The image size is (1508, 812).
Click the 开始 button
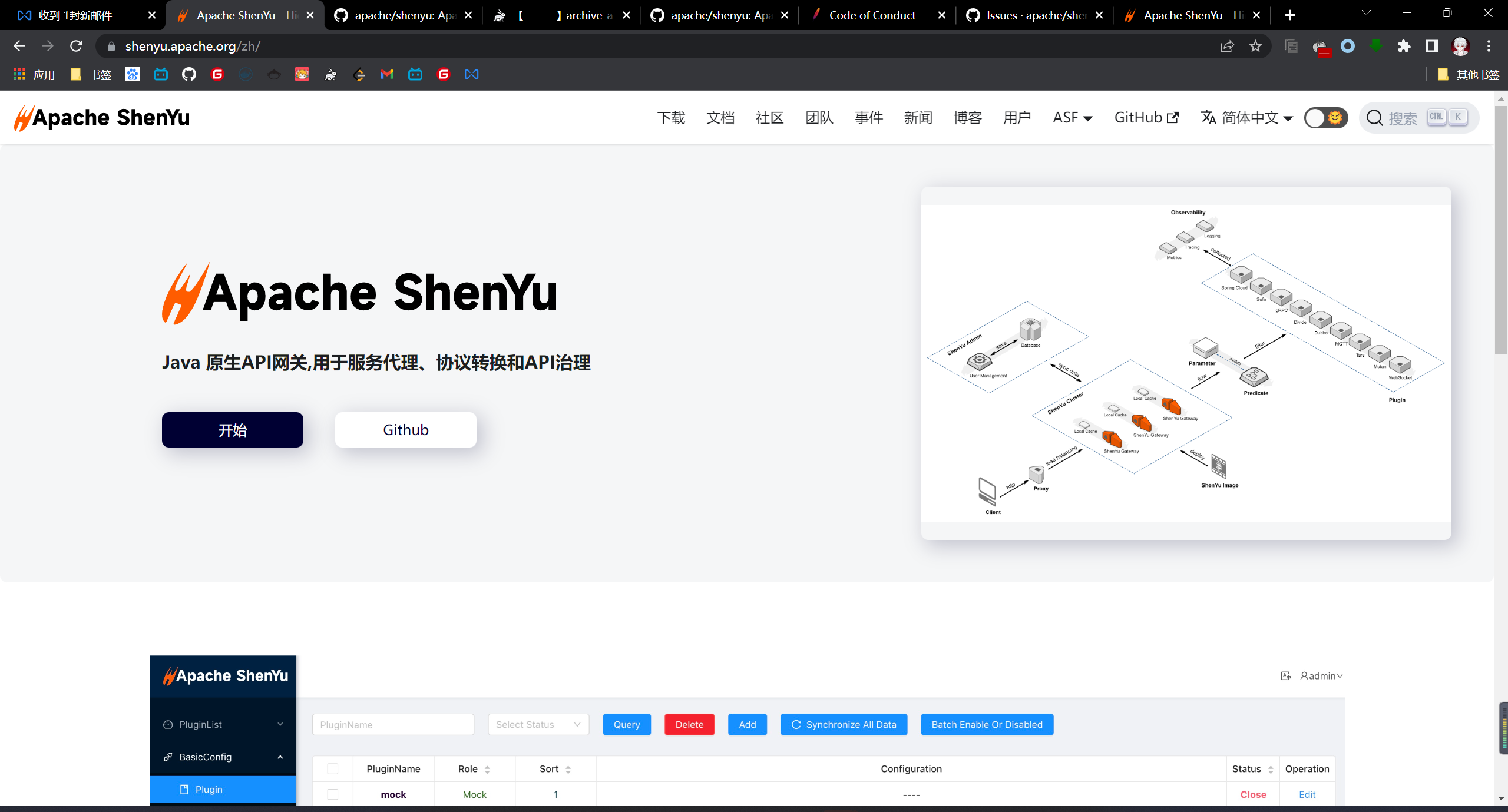(232, 429)
